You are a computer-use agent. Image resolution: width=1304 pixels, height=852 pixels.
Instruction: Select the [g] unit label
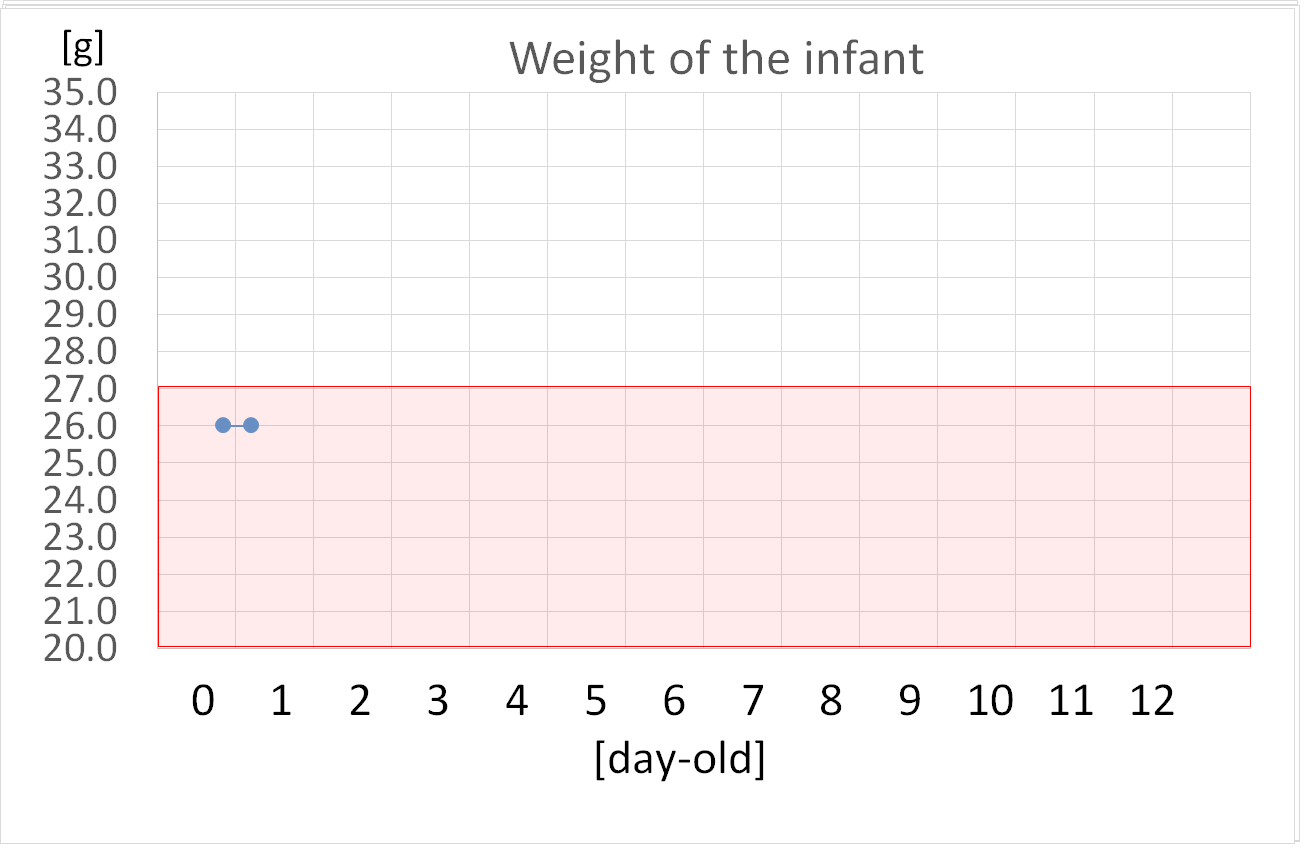(x=83, y=47)
